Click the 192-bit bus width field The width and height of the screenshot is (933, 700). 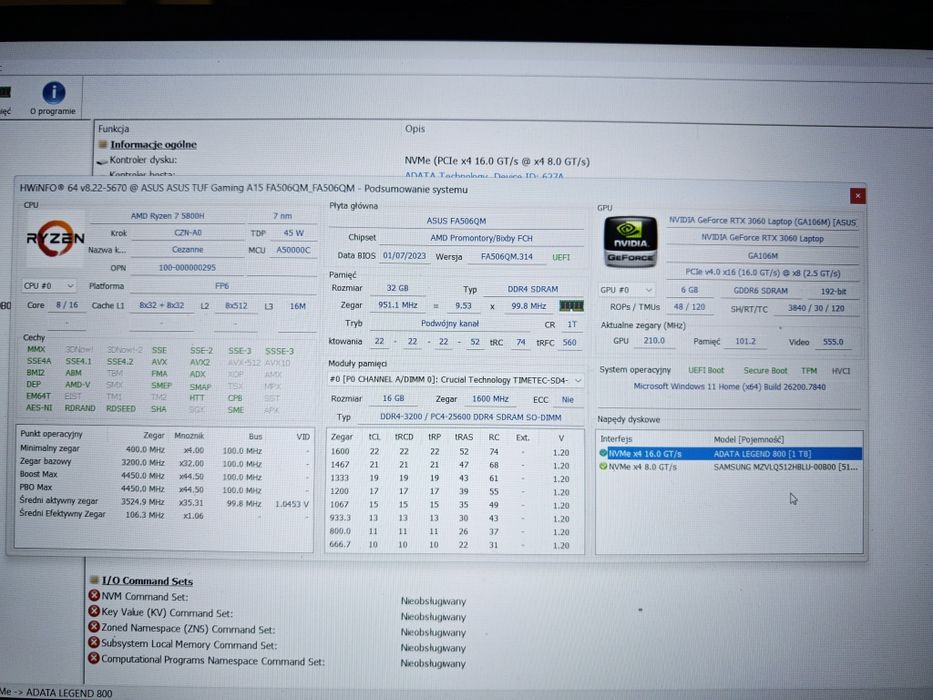pyautogui.click(x=833, y=292)
